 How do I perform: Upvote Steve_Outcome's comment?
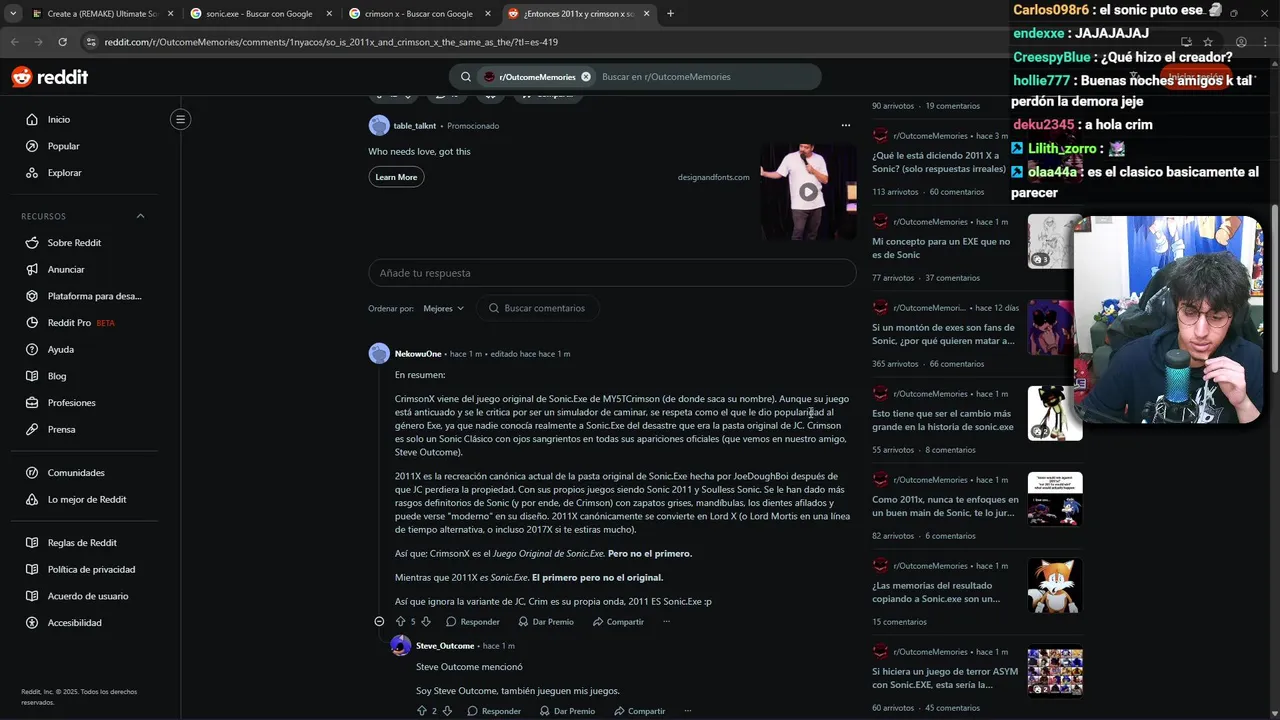click(x=422, y=711)
